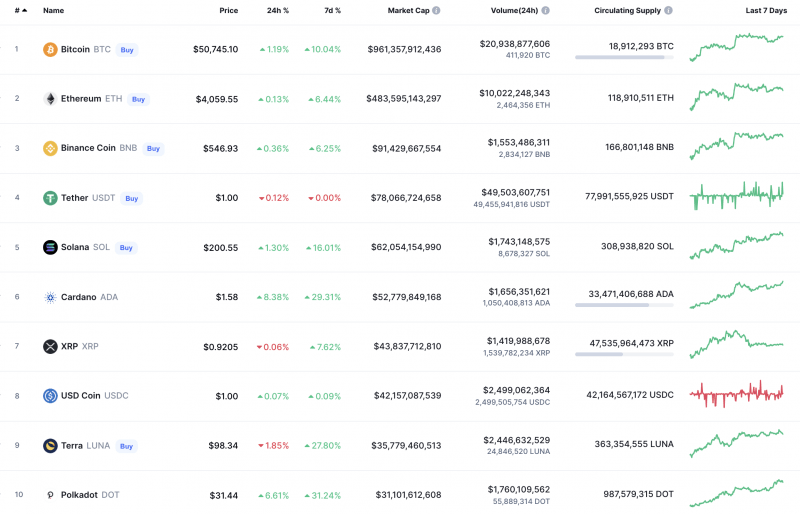
Task: Click the Market Cap info icon
Action: tap(436, 10)
